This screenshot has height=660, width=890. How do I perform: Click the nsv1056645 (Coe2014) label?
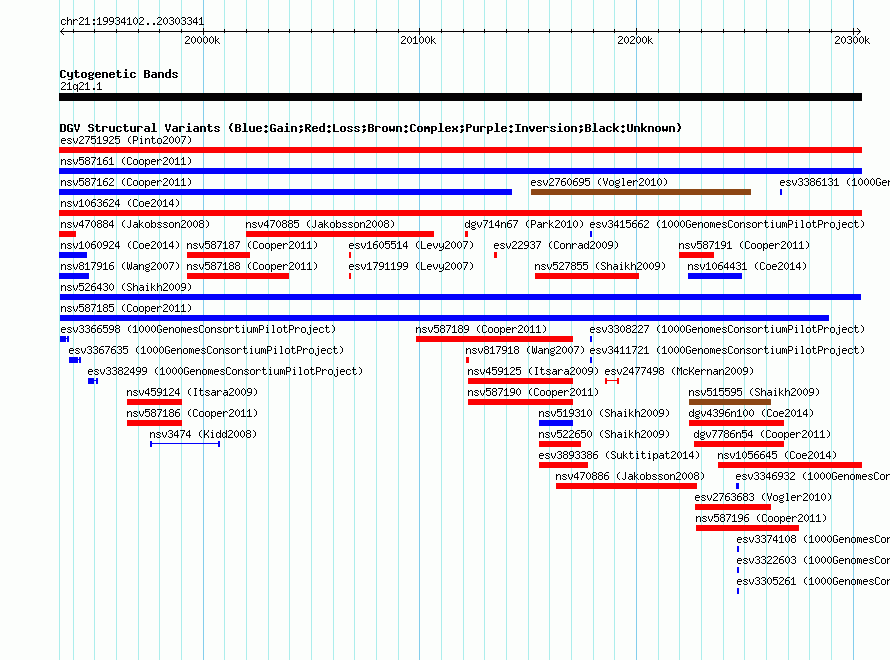(777, 455)
